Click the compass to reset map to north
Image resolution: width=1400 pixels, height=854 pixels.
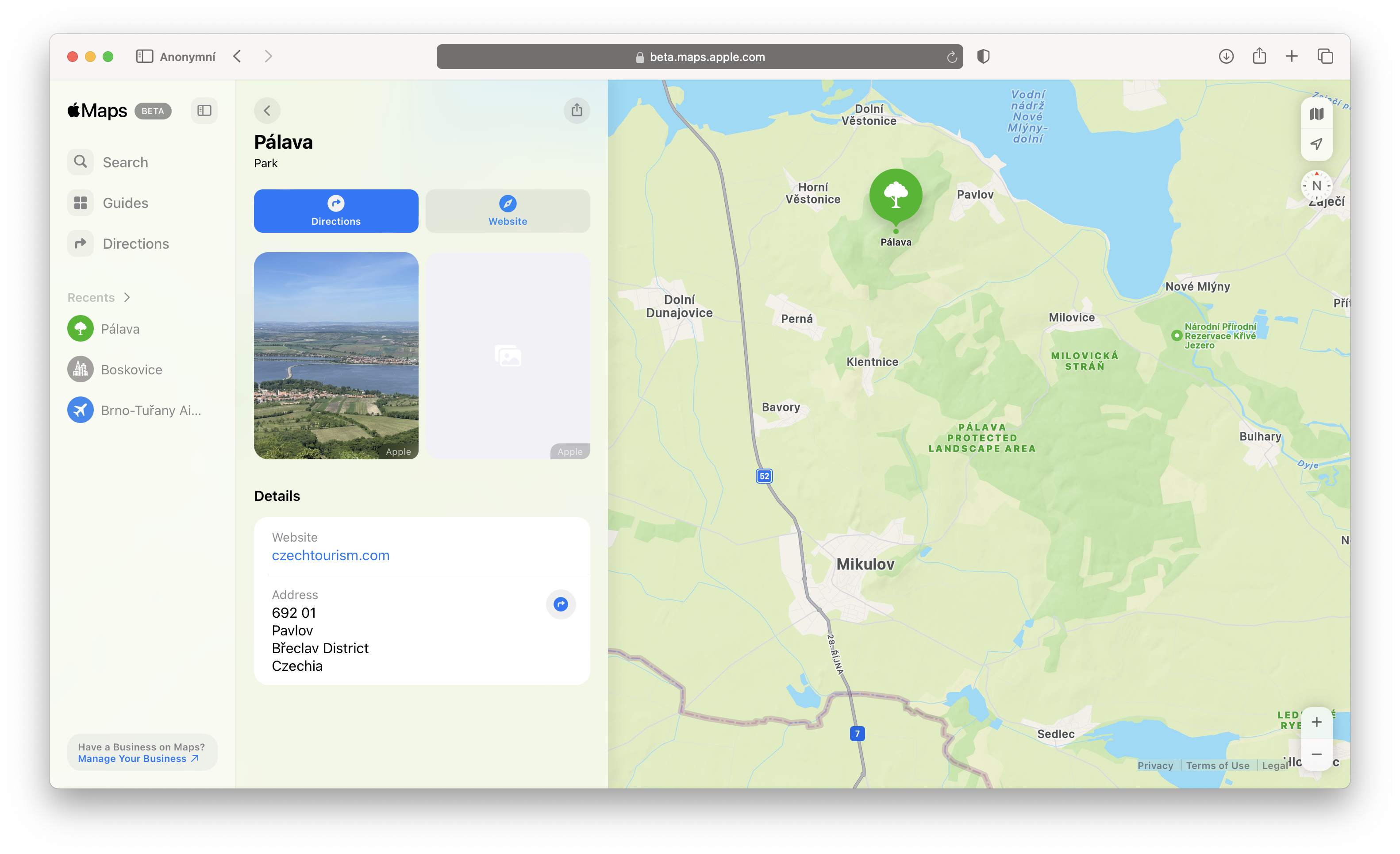[1316, 185]
